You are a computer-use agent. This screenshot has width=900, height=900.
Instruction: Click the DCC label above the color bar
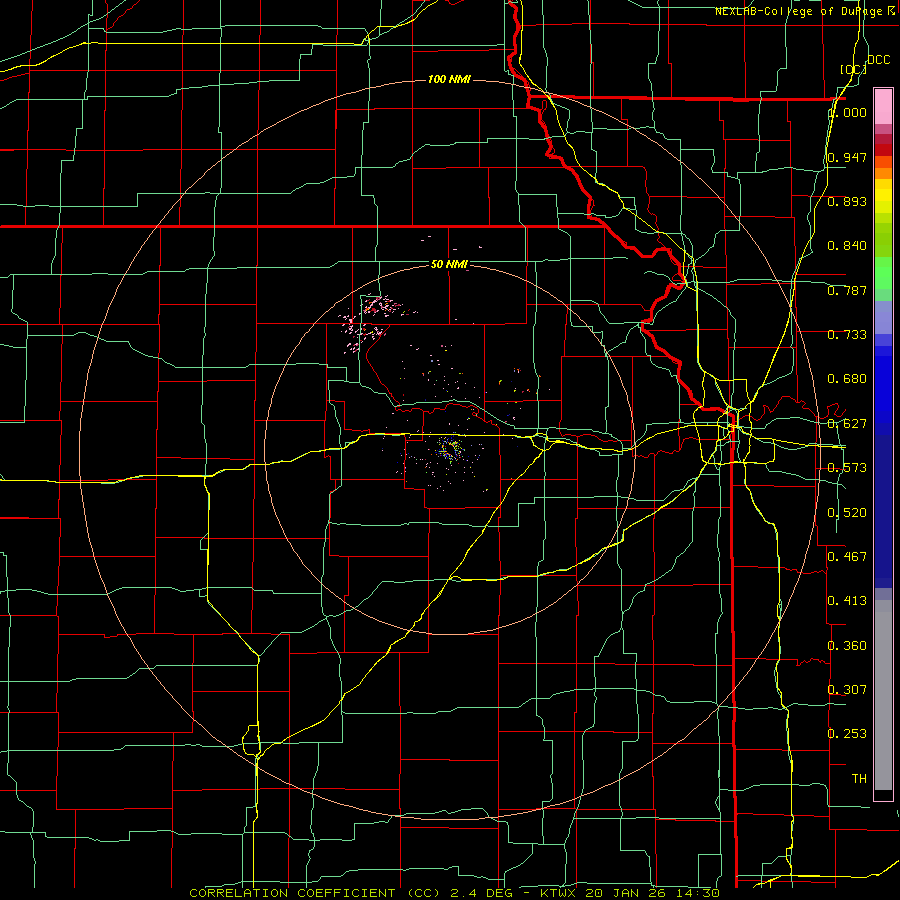pyautogui.click(x=878, y=59)
